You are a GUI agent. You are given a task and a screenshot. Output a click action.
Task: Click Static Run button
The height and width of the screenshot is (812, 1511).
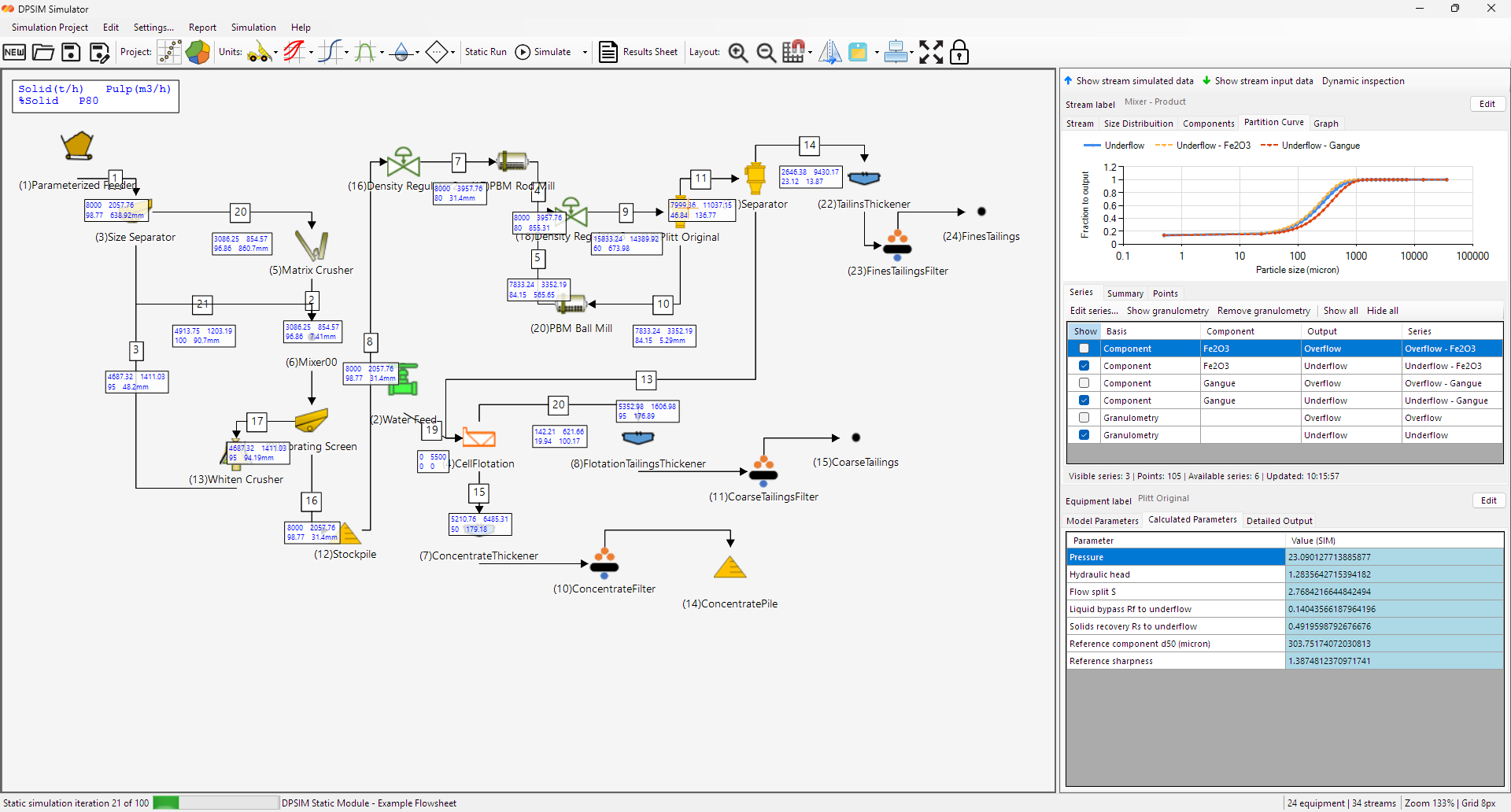pos(486,52)
